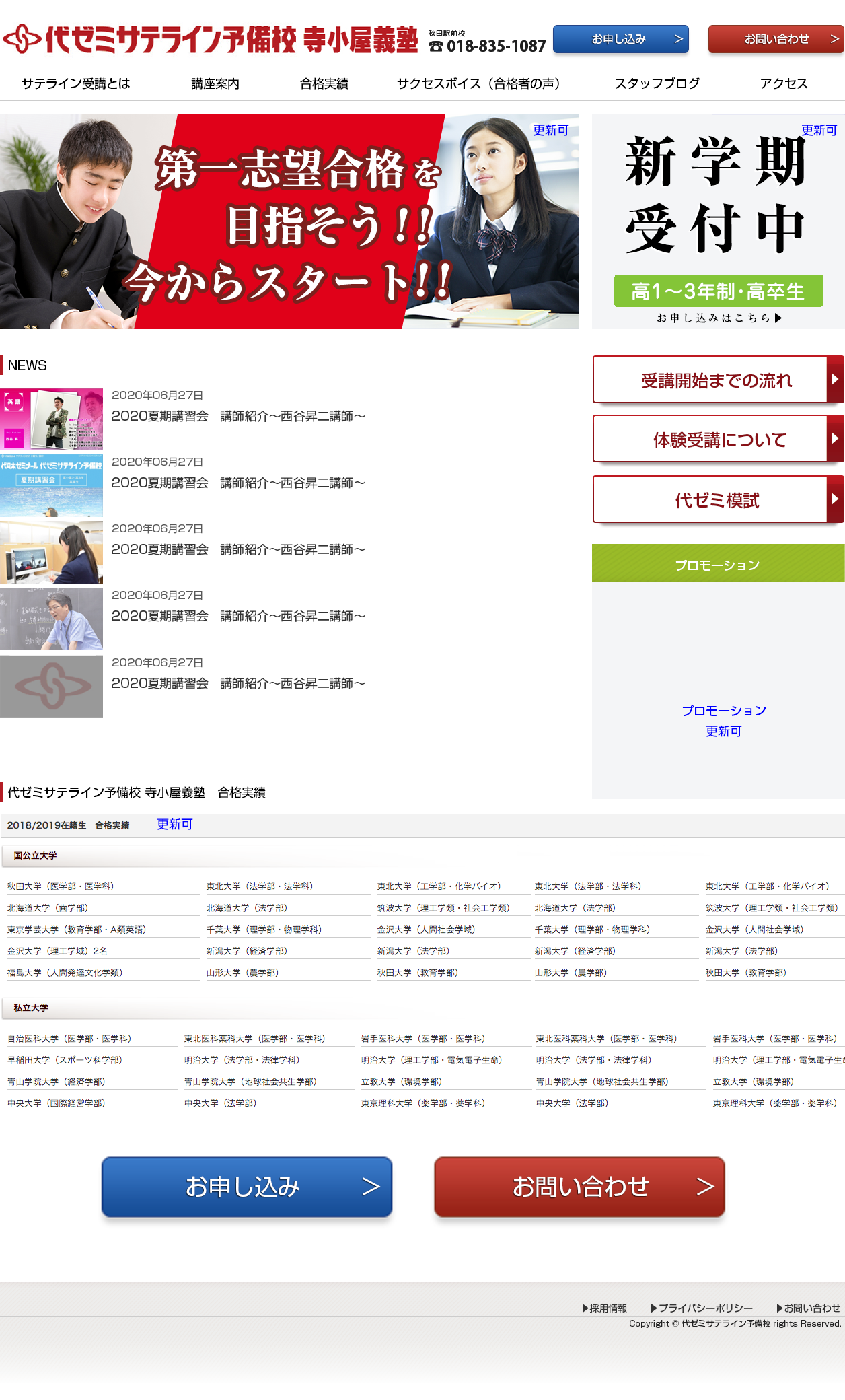Click the 寺小屋義塾 合格実績 section heading
Screen dimensions: 845x1400
pyautogui.click(x=137, y=792)
